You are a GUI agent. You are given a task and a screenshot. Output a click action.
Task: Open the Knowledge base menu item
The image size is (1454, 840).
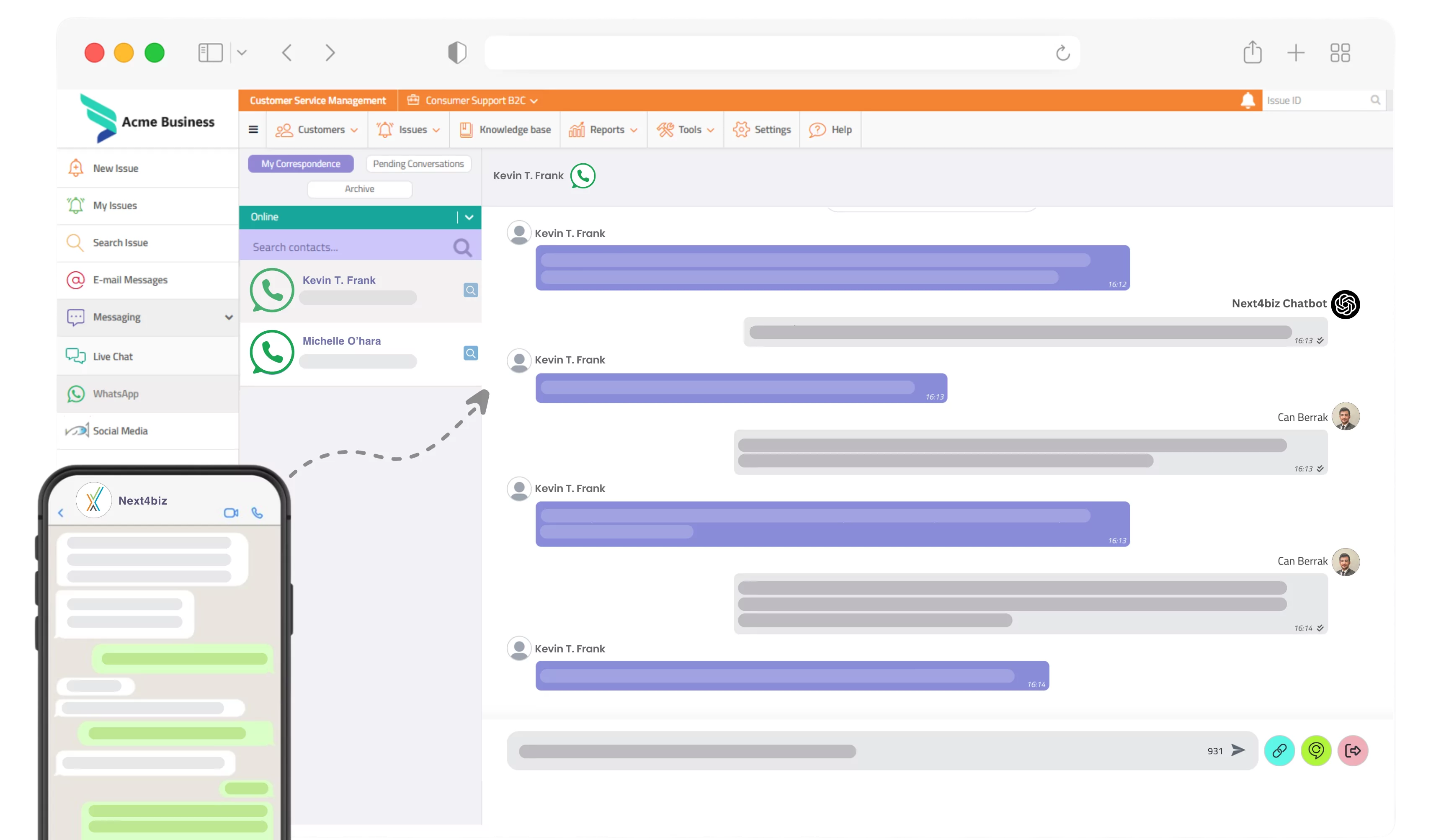(505, 129)
